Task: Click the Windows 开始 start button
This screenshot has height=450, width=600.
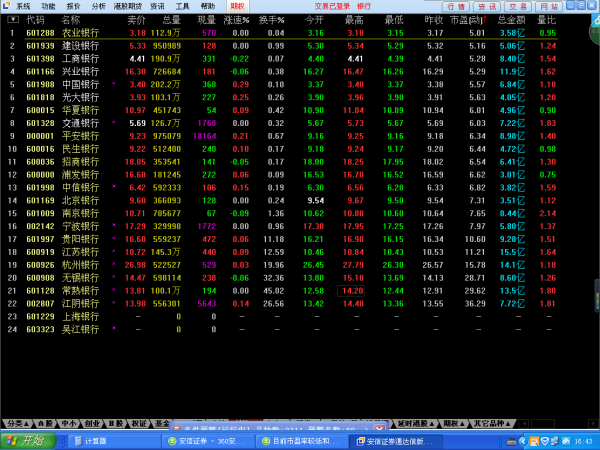Action: 28,441
